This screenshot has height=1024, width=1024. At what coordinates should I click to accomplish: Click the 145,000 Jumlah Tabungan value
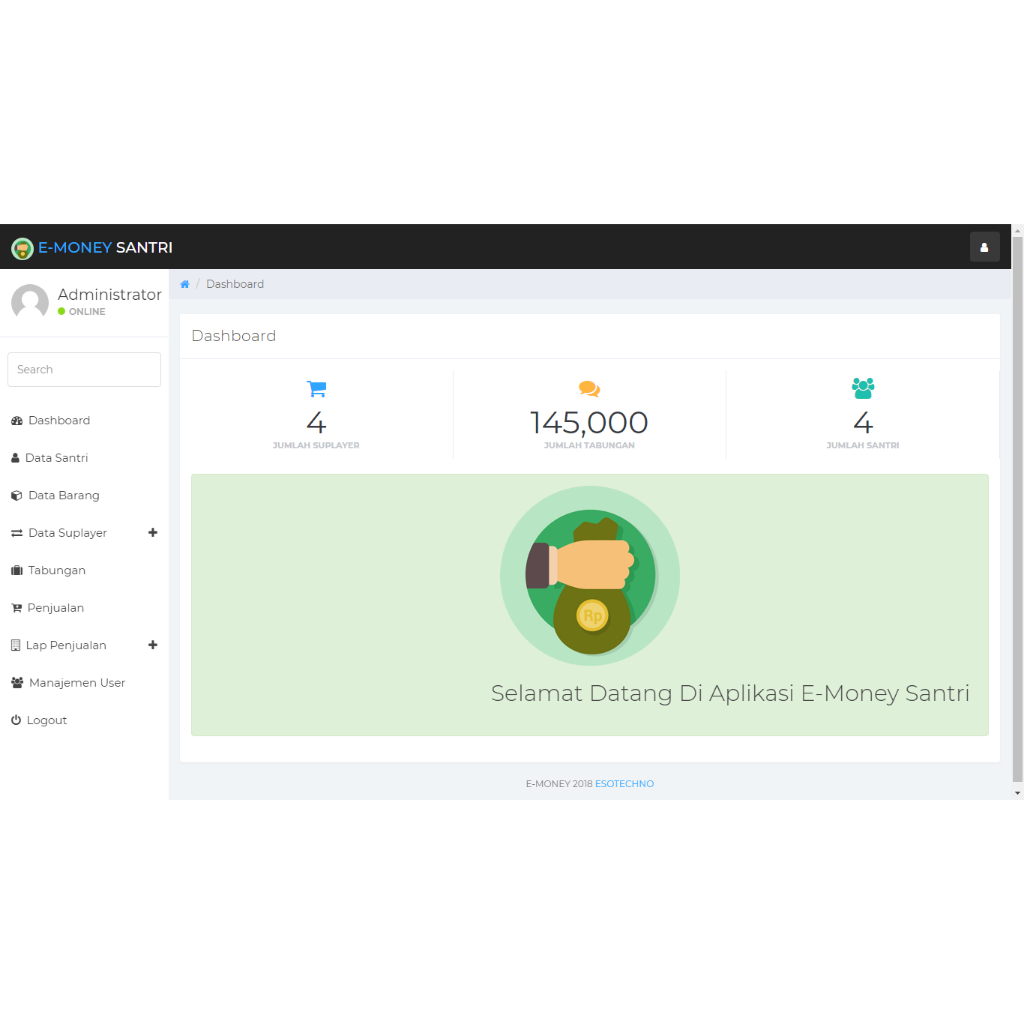[x=589, y=423]
